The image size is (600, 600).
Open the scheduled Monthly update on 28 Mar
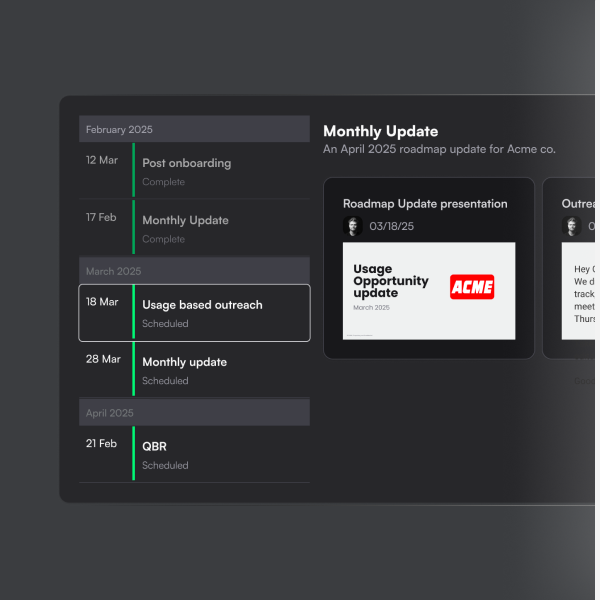(194, 369)
